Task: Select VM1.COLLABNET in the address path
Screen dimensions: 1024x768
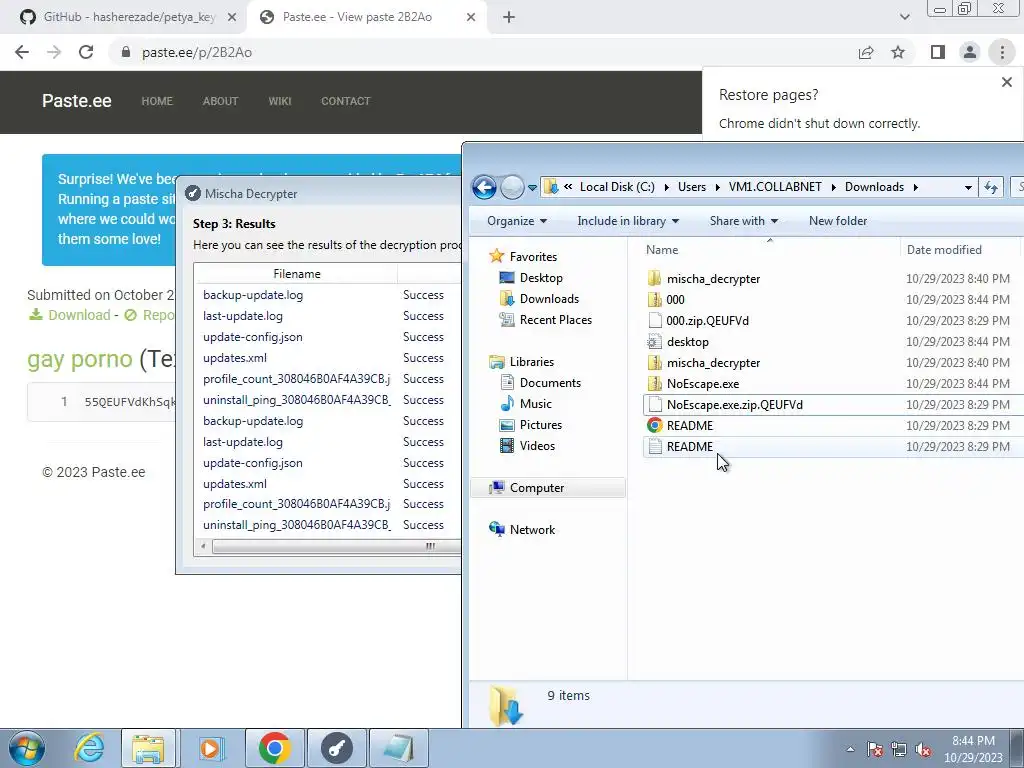Action: pyautogui.click(x=775, y=187)
